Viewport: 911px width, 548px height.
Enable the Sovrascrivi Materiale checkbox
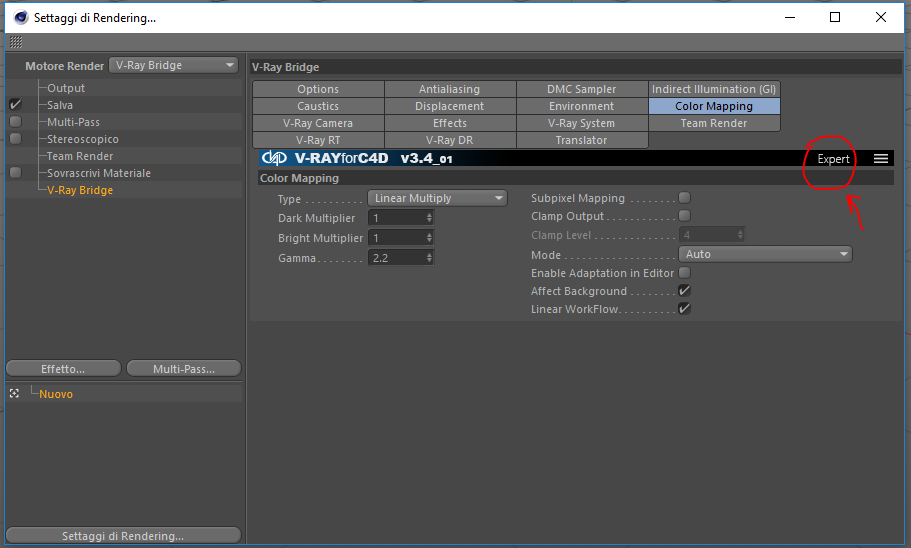tap(16, 173)
